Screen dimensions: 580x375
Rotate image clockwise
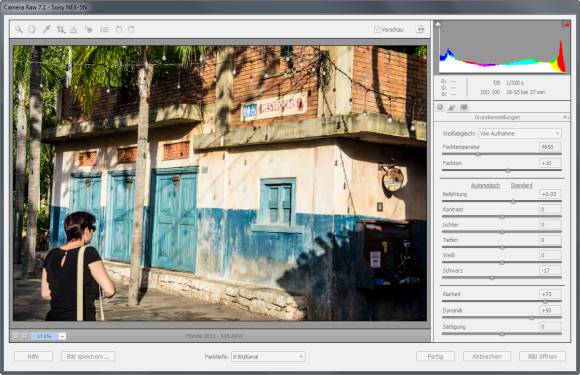point(131,29)
